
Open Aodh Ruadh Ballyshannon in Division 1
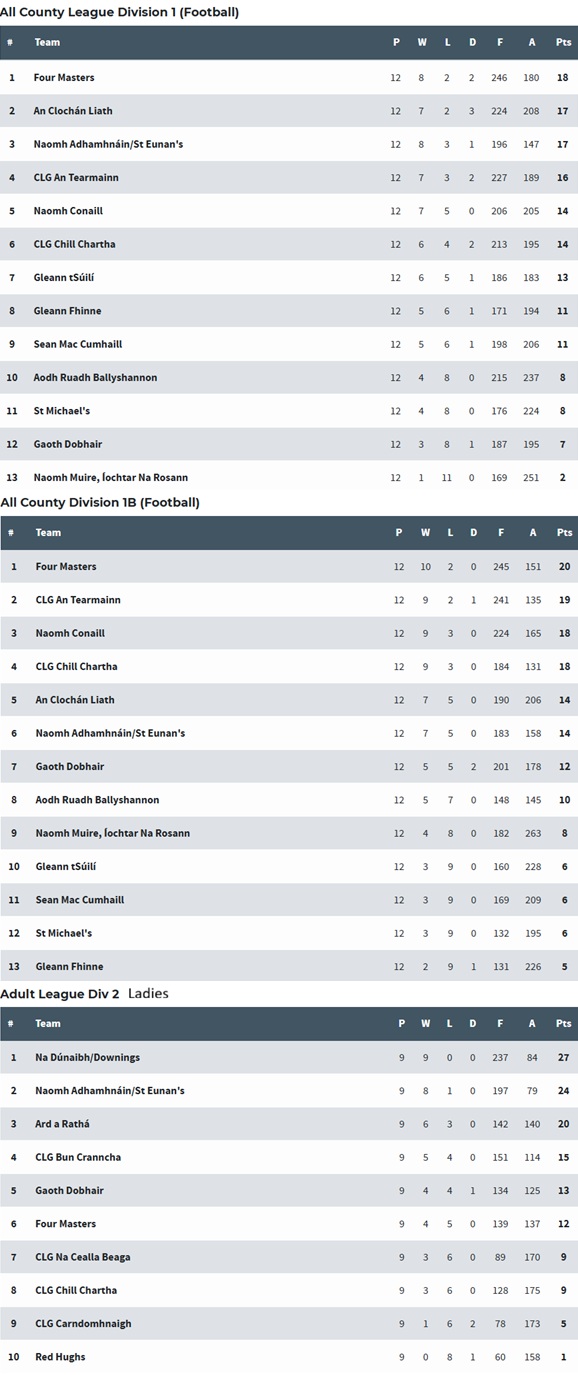point(95,377)
